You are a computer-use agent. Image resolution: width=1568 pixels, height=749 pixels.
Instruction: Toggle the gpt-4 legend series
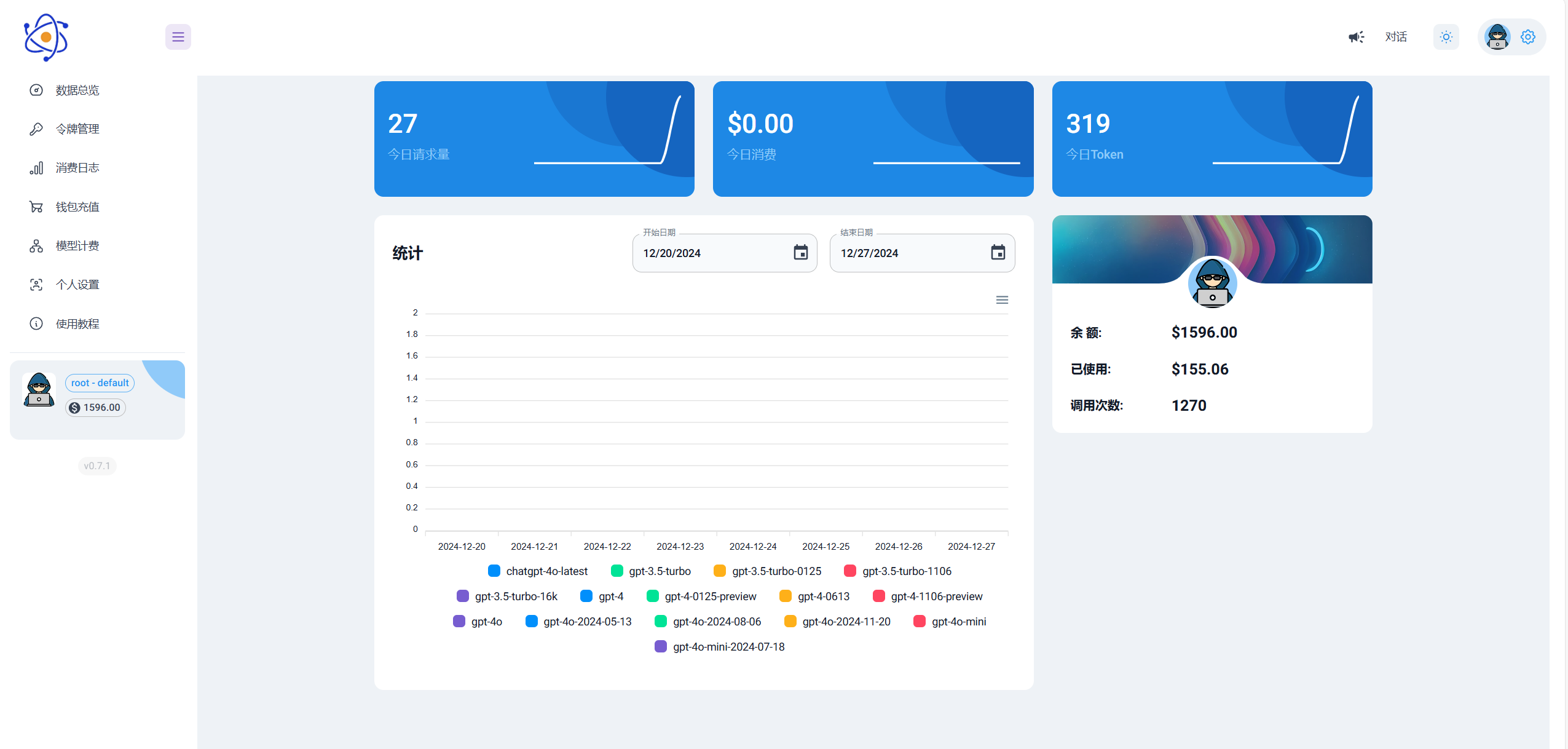[602, 596]
